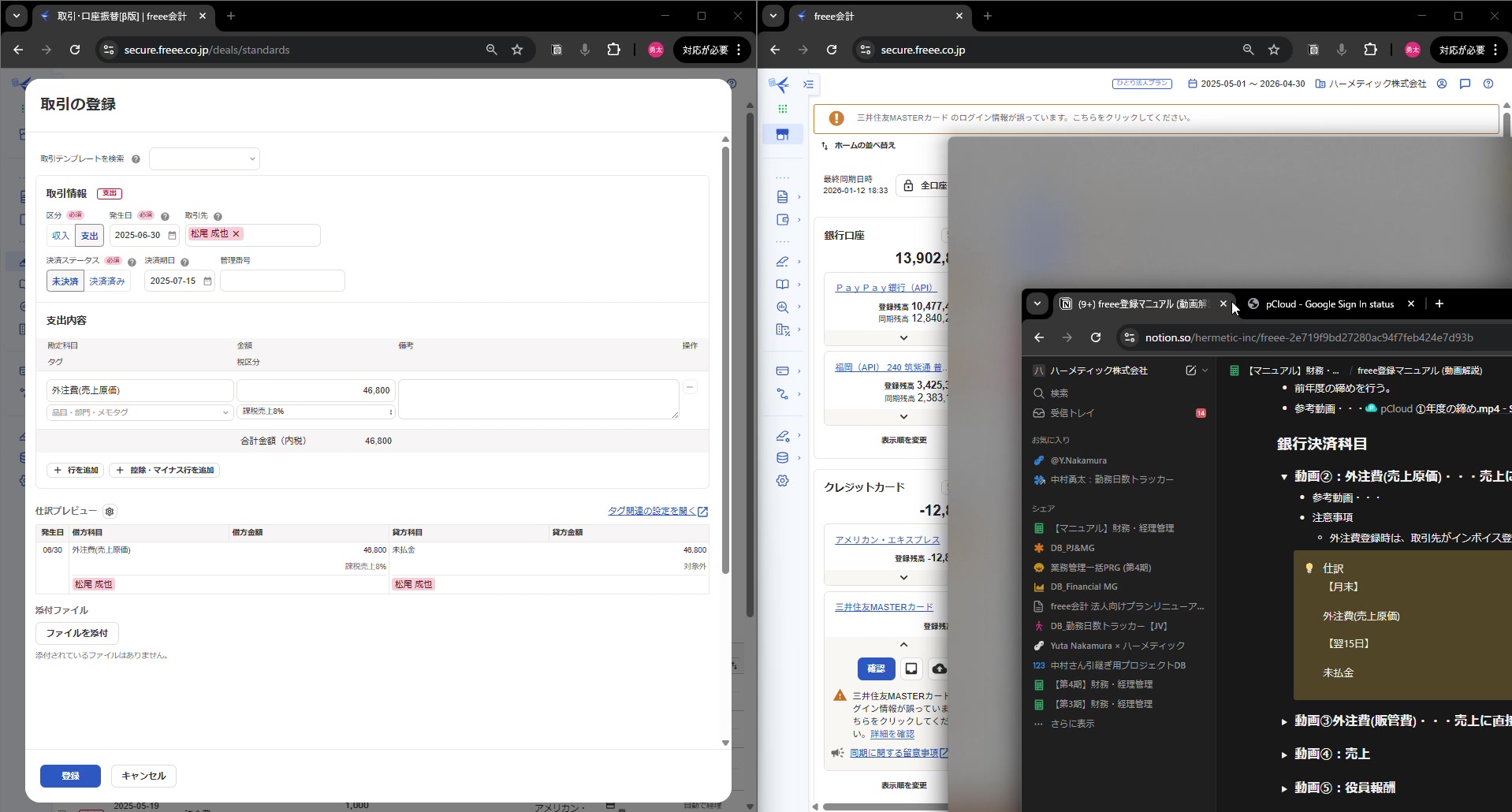Open journal preview settings gear
The height and width of the screenshot is (812, 1512).
[x=110, y=512]
